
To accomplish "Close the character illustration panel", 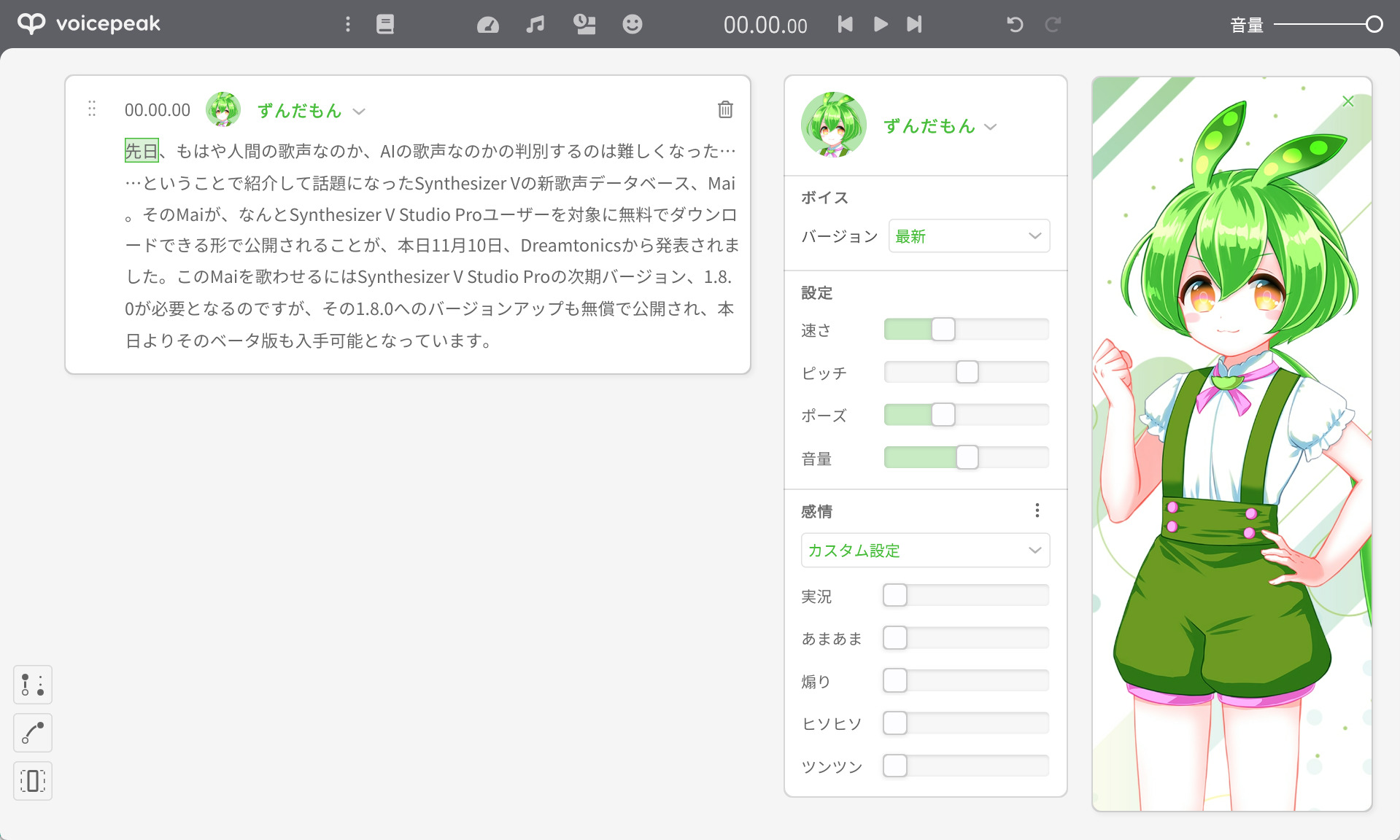I will [1348, 101].
